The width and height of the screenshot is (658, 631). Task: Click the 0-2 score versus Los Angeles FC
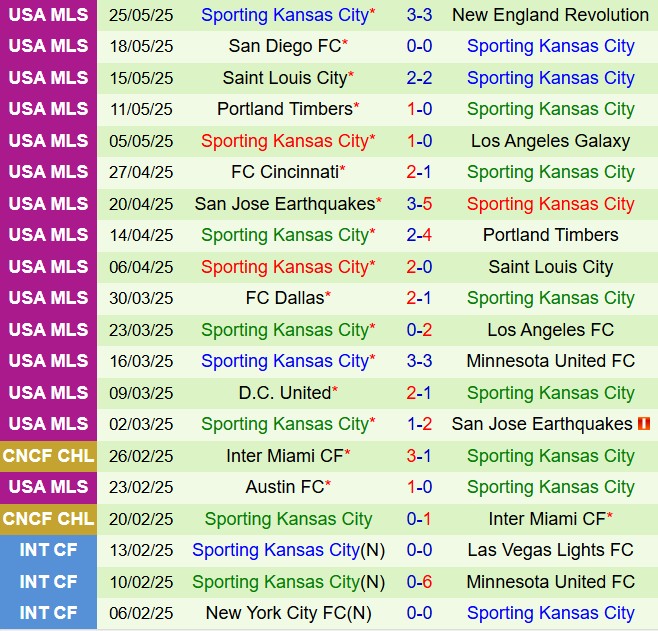coord(419,330)
